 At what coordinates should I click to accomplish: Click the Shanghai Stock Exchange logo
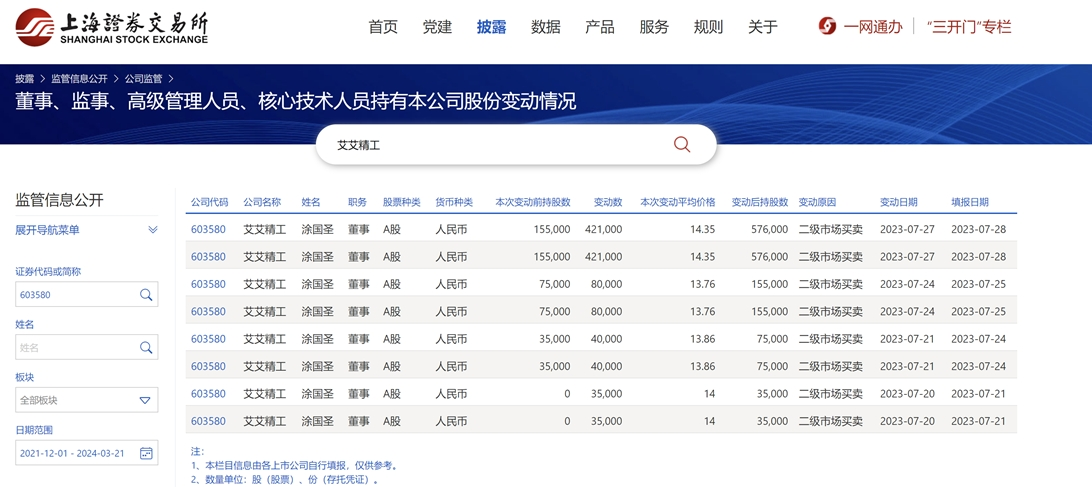tap(112, 27)
